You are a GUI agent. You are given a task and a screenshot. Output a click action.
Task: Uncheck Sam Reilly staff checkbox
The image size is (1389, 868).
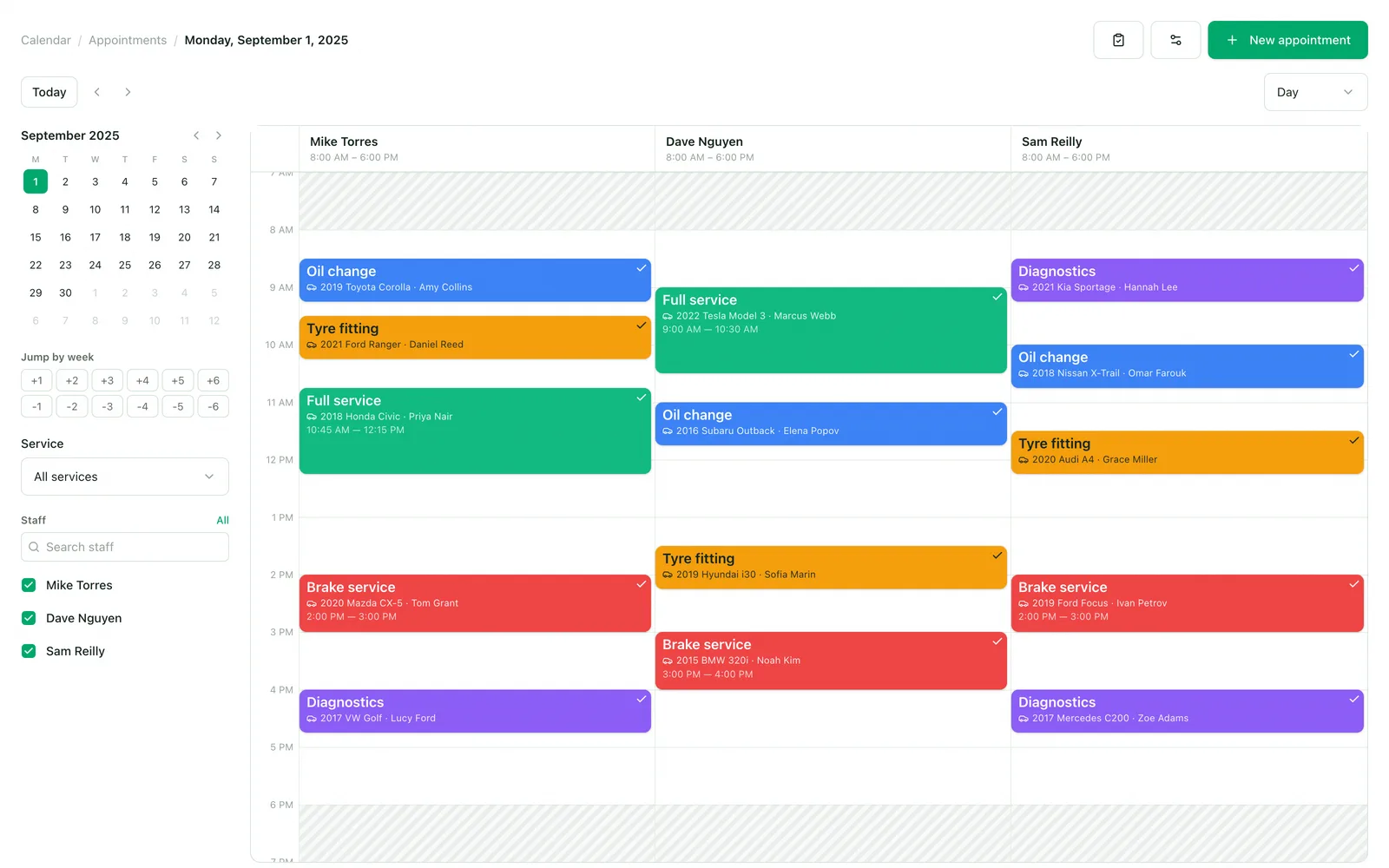click(x=29, y=651)
